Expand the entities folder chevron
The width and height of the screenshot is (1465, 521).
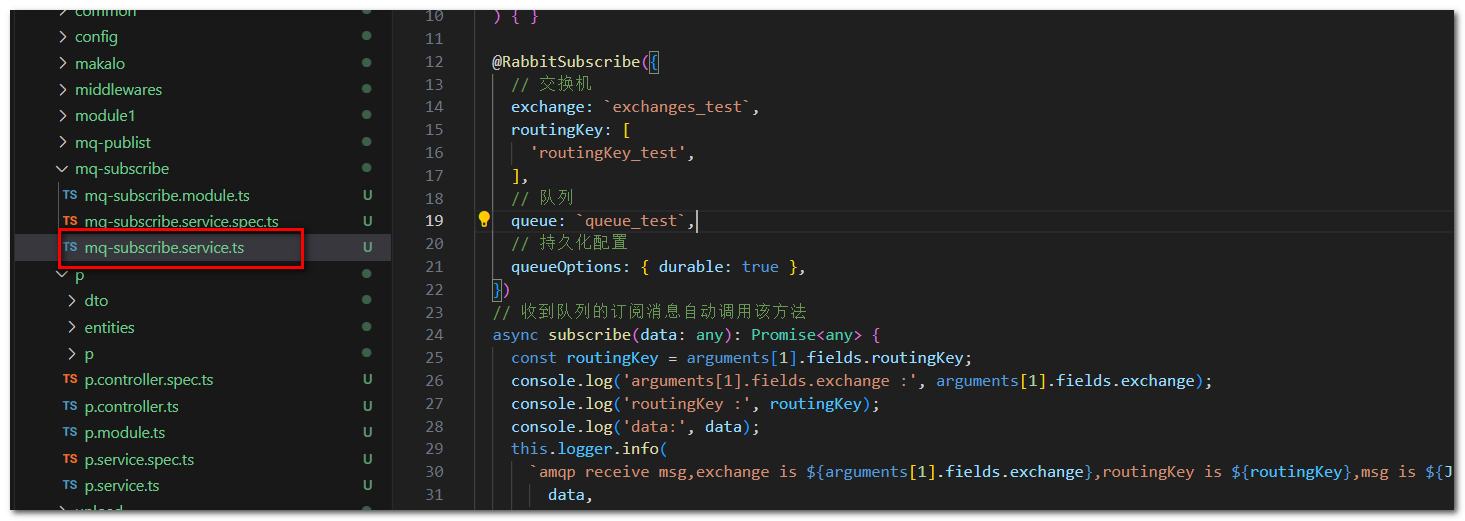click(71, 327)
